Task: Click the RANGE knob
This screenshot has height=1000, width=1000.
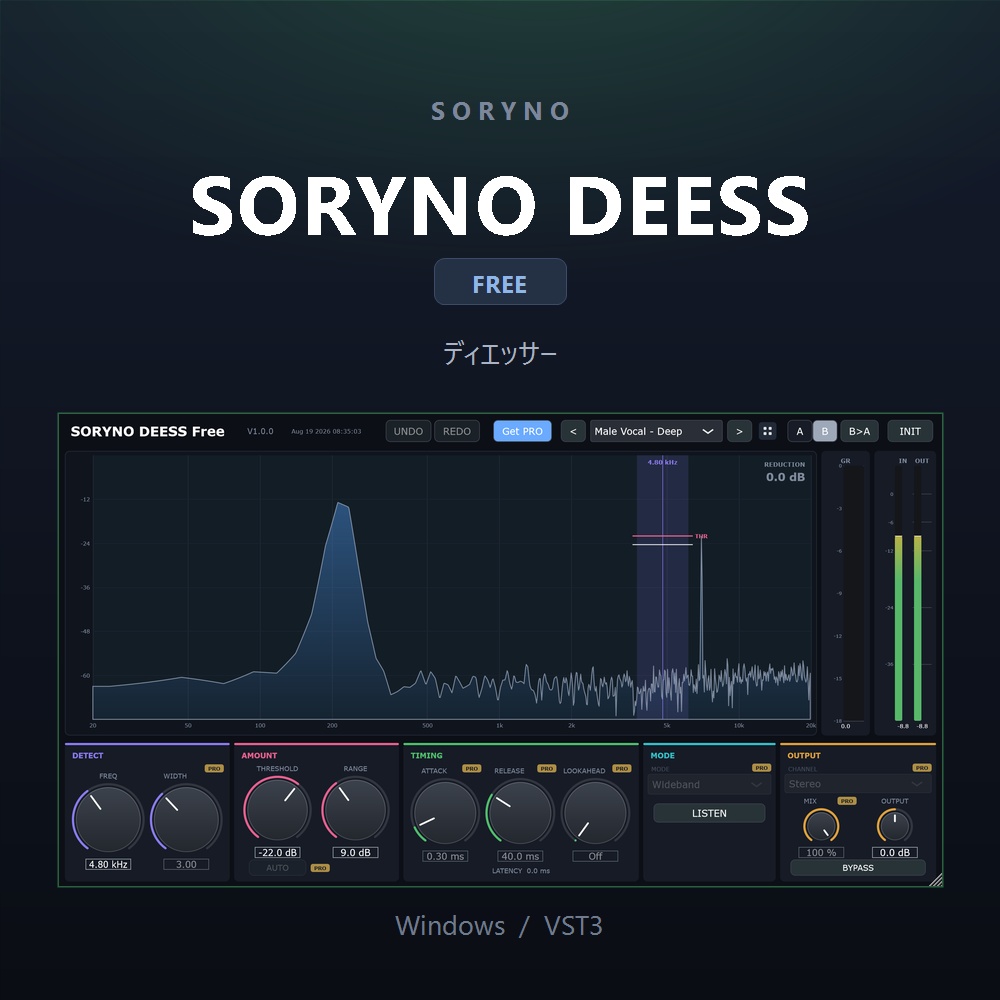Action: point(355,809)
